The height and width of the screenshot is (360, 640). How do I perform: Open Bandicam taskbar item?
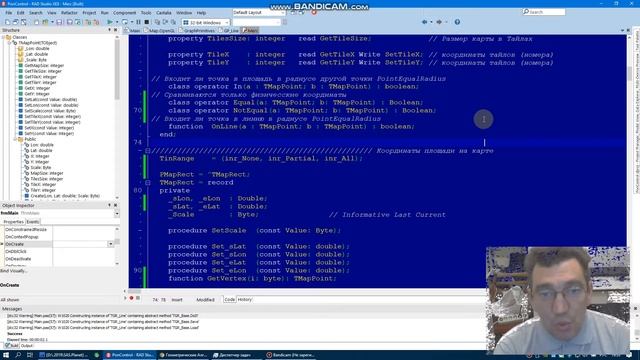tap(290, 355)
